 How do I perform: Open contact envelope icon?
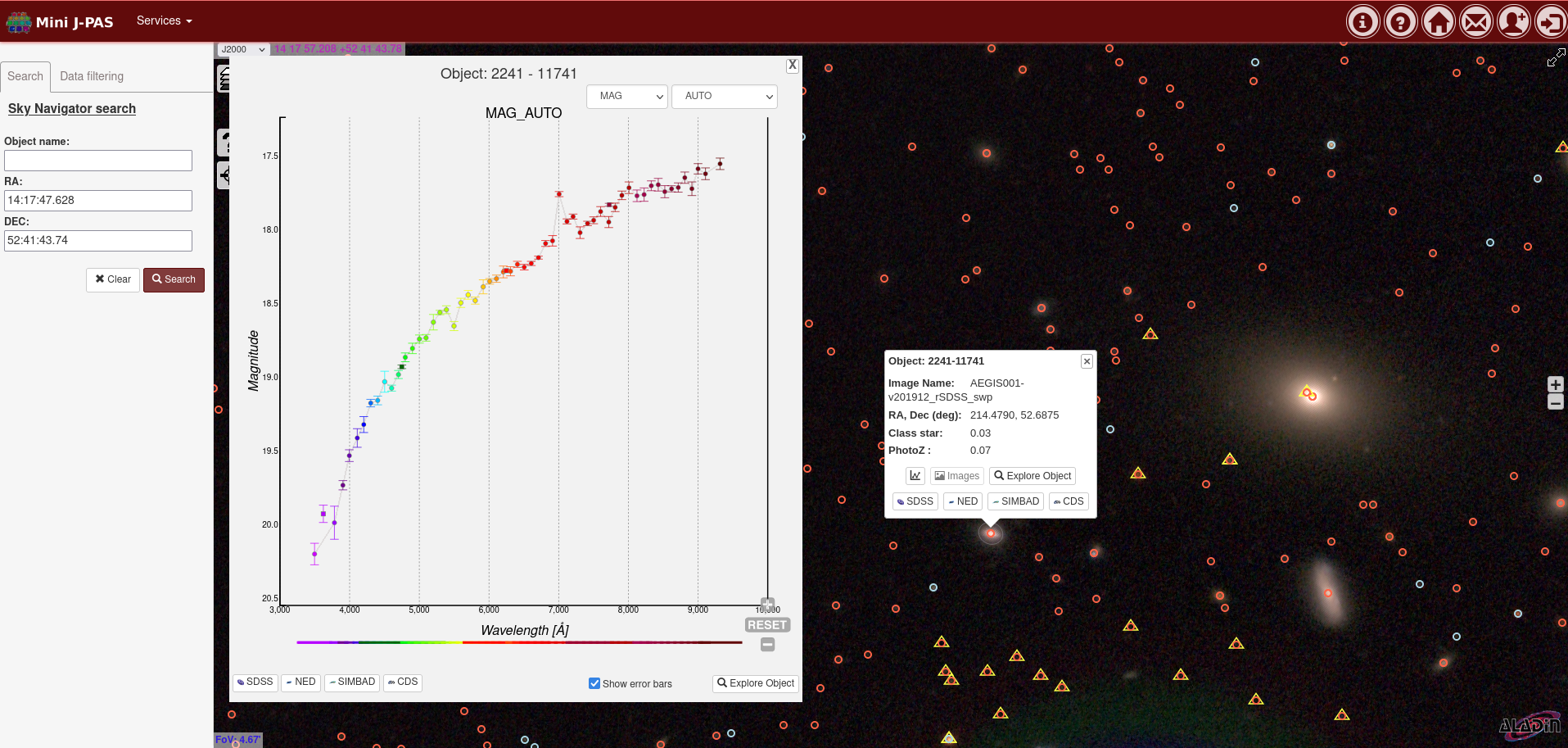coord(1475,22)
